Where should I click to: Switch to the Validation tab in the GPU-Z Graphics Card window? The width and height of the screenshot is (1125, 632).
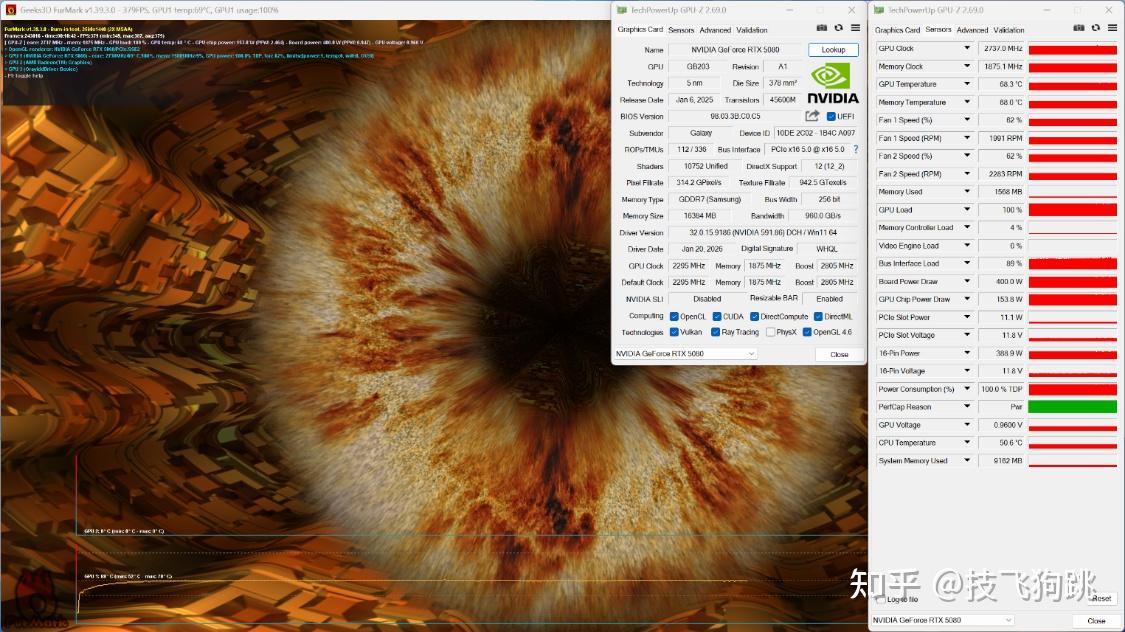[752, 30]
